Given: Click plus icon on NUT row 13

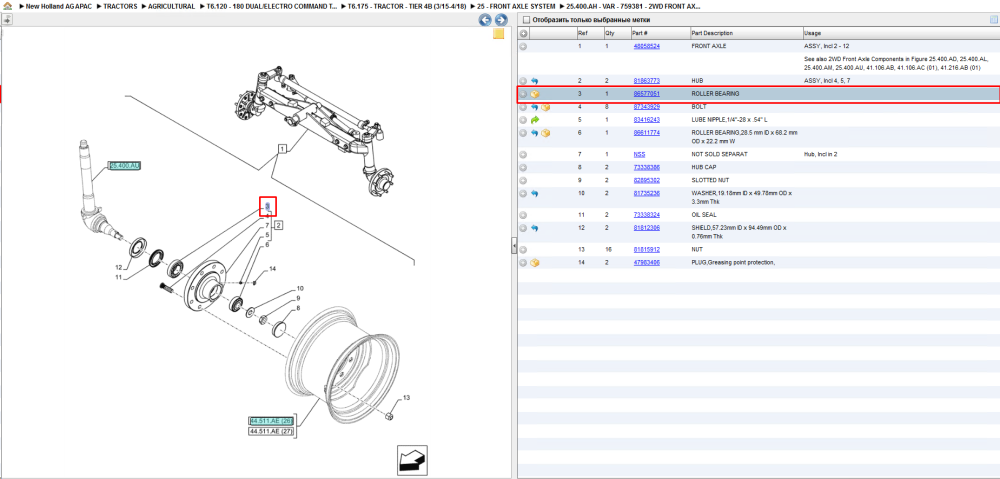Looking at the screenshot, I should click(x=523, y=249).
